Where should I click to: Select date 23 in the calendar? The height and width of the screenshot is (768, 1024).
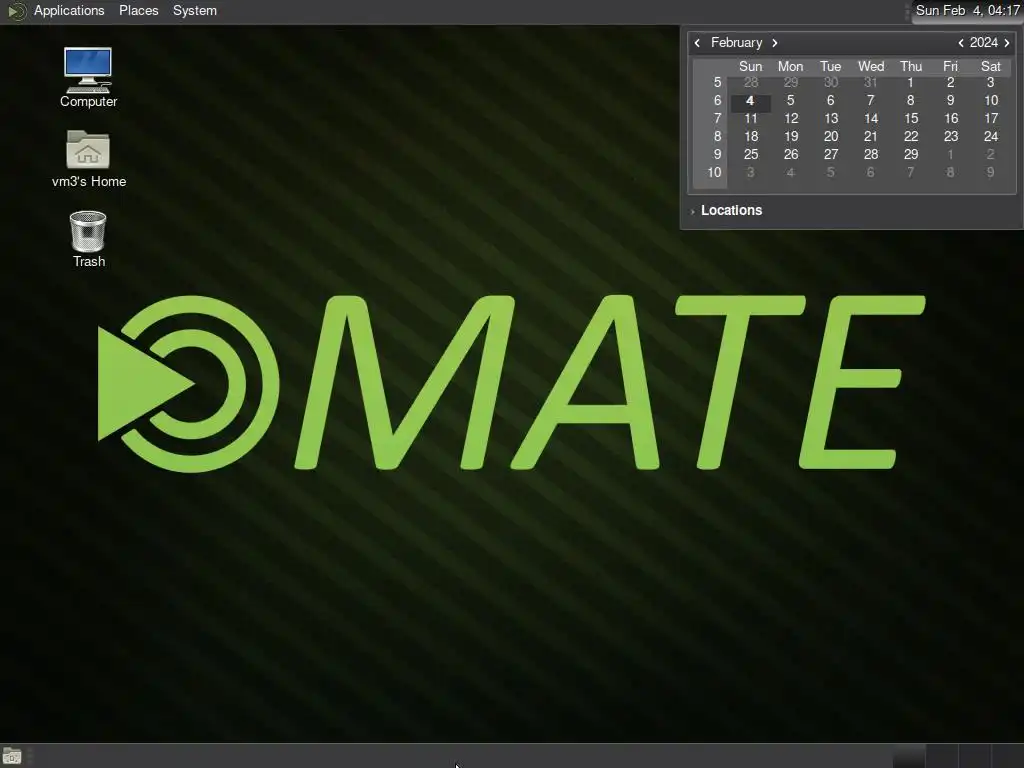click(x=951, y=136)
